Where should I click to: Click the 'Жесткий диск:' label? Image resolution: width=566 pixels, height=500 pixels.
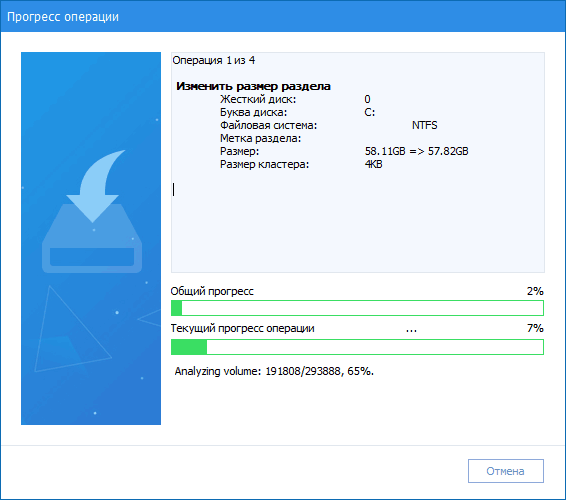(258, 99)
